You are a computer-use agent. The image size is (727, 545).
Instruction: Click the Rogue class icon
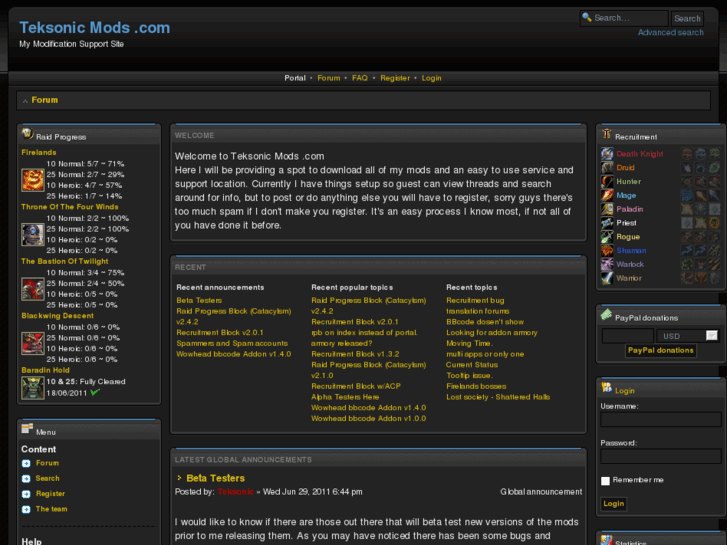pyautogui.click(x=607, y=237)
